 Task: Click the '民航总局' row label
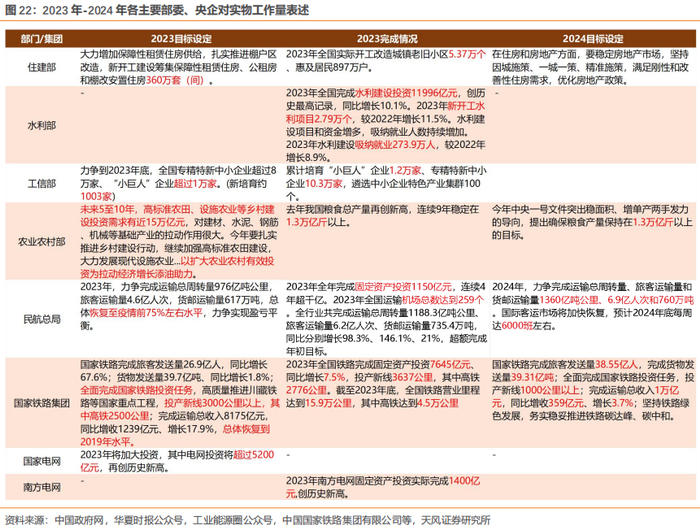point(42,319)
